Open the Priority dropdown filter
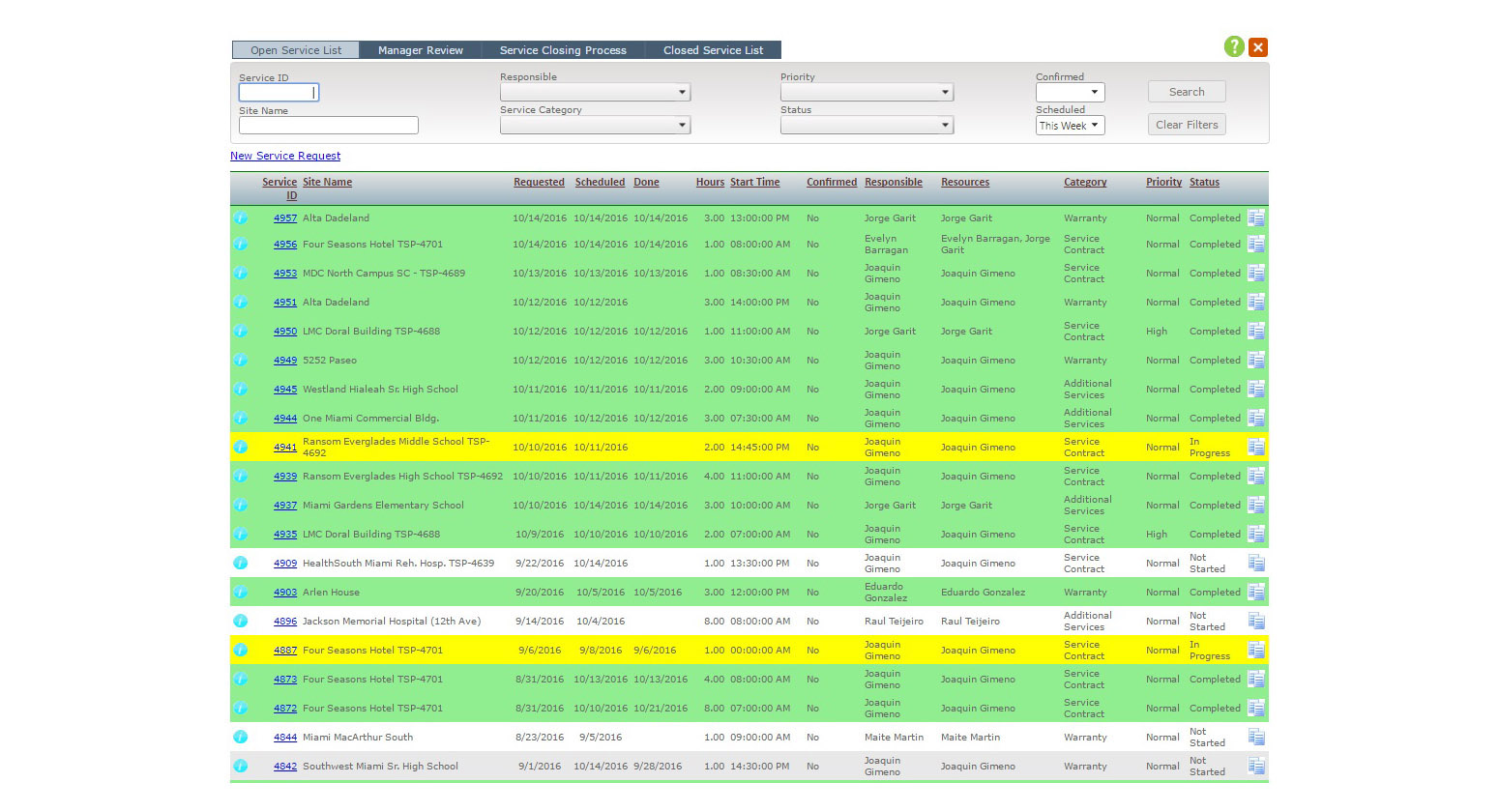Viewport: 1499px width, 812px height. point(867,93)
